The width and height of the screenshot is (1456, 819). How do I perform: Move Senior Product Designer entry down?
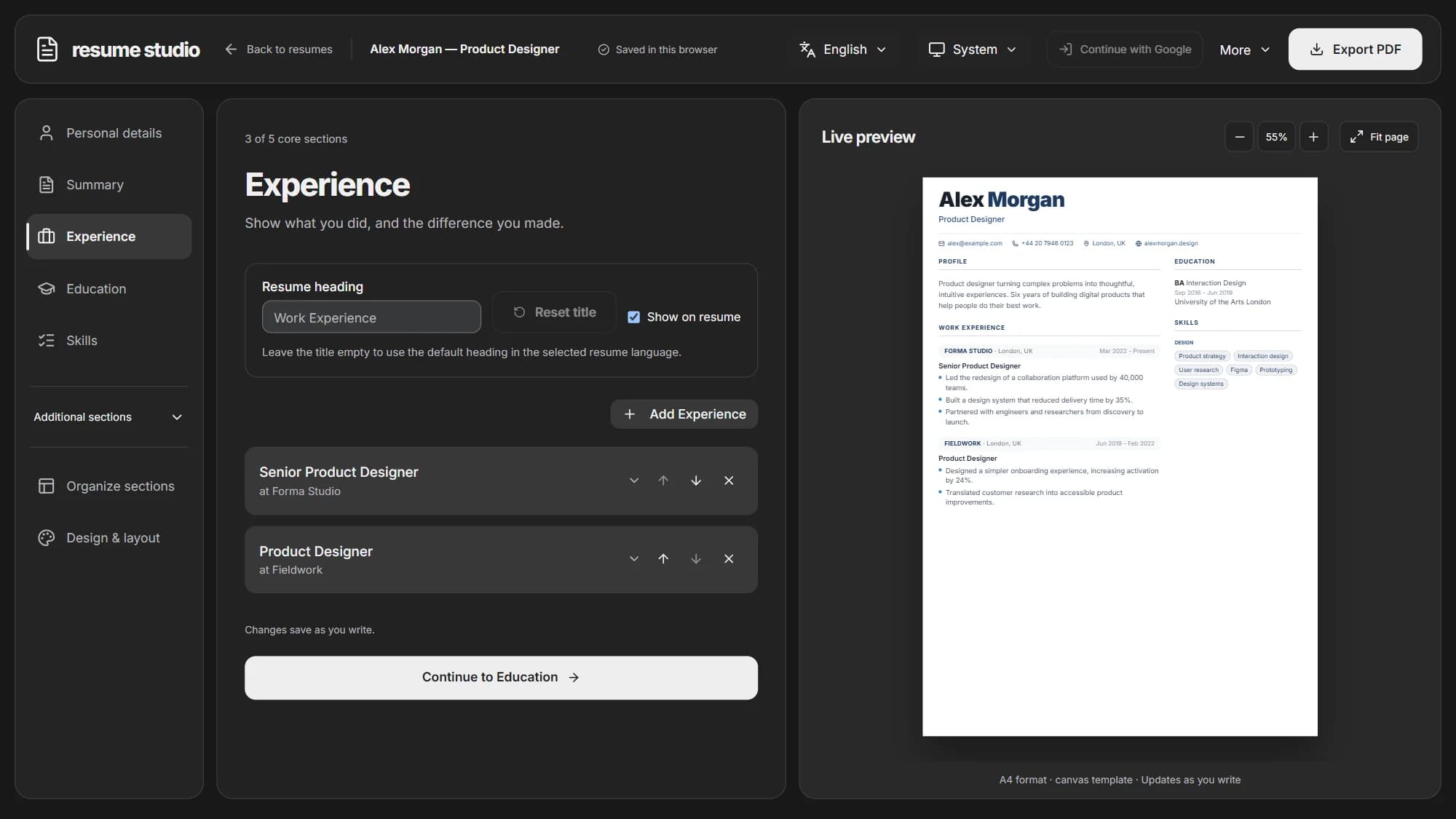click(x=696, y=480)
